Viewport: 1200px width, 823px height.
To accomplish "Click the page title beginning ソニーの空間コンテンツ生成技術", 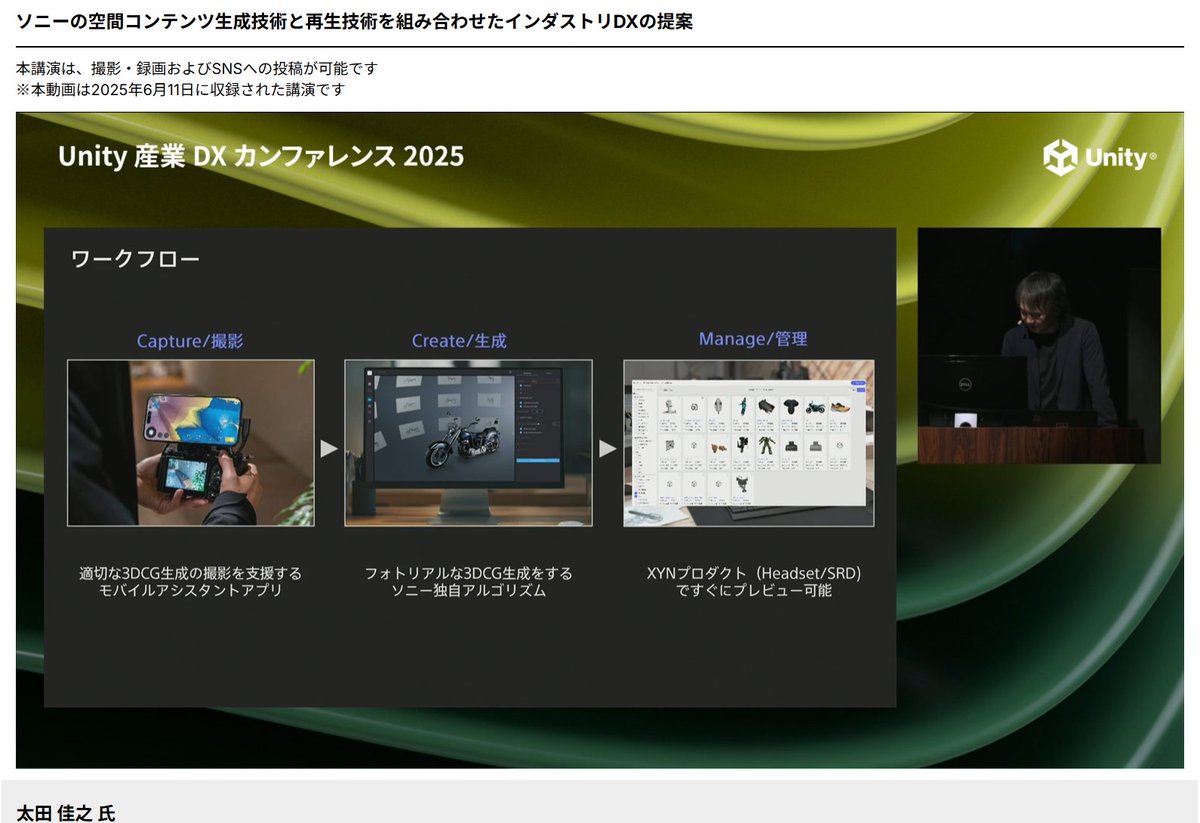I will coord(355,21).
